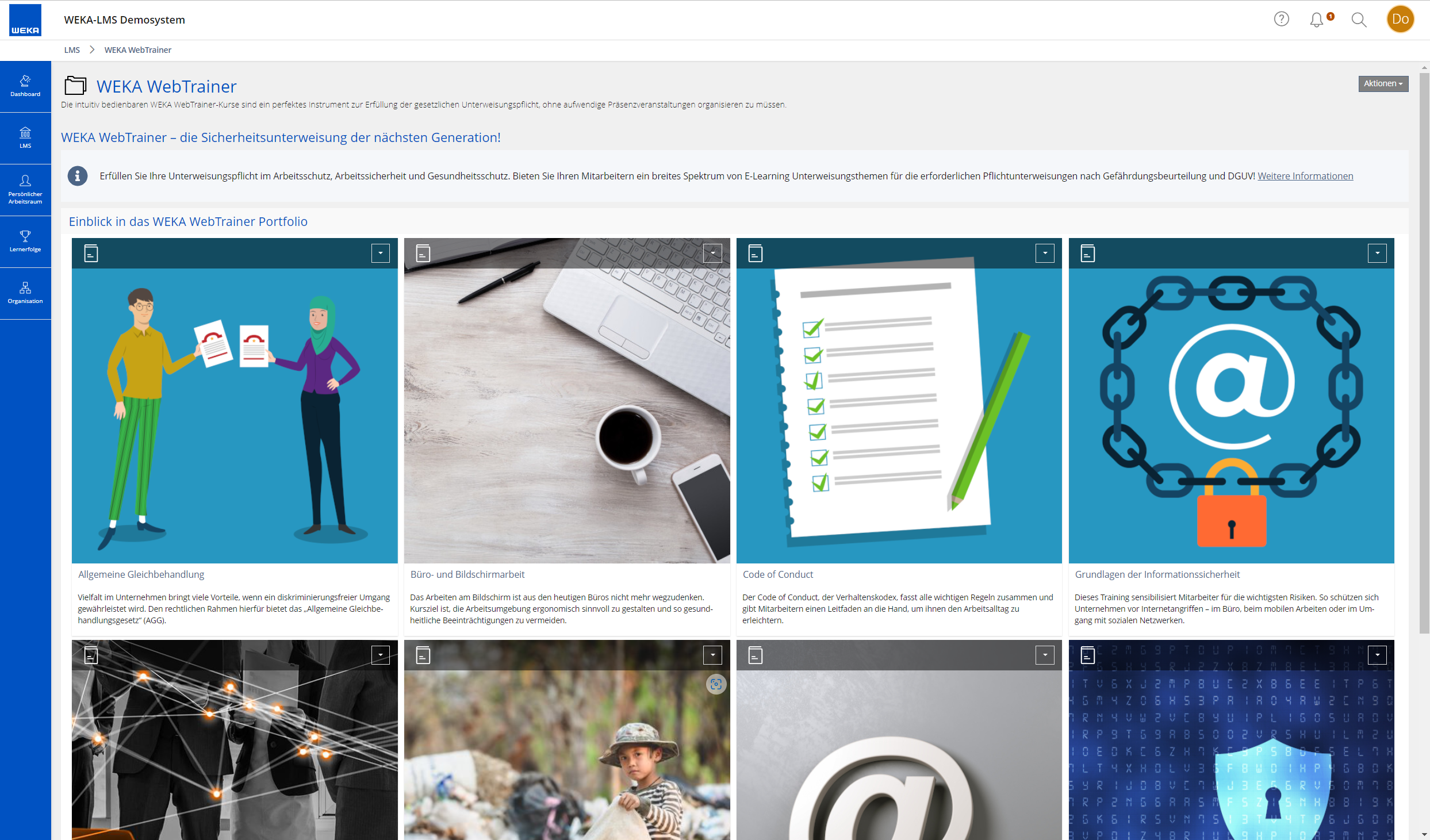1430x840 pixels.
Task: Go to Organisation in sidebar
Action: coord(25,293)
